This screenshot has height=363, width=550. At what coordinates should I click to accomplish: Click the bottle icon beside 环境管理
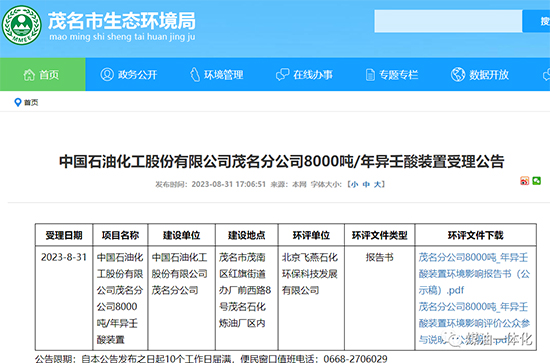[195, 74]
